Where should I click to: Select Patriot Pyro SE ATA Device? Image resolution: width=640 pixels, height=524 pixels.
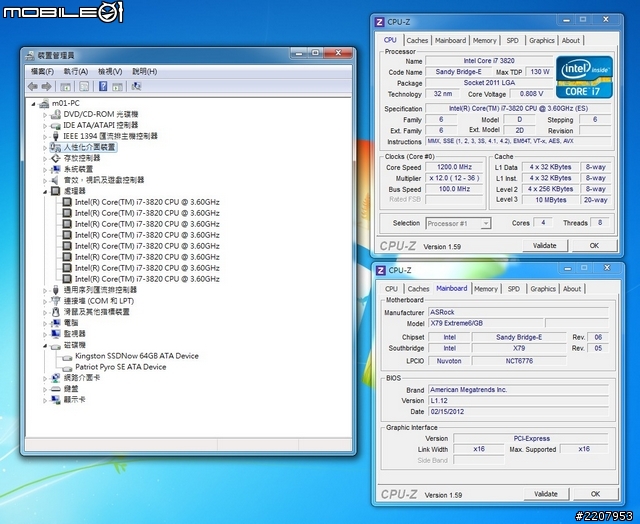(x=121, y=367)
